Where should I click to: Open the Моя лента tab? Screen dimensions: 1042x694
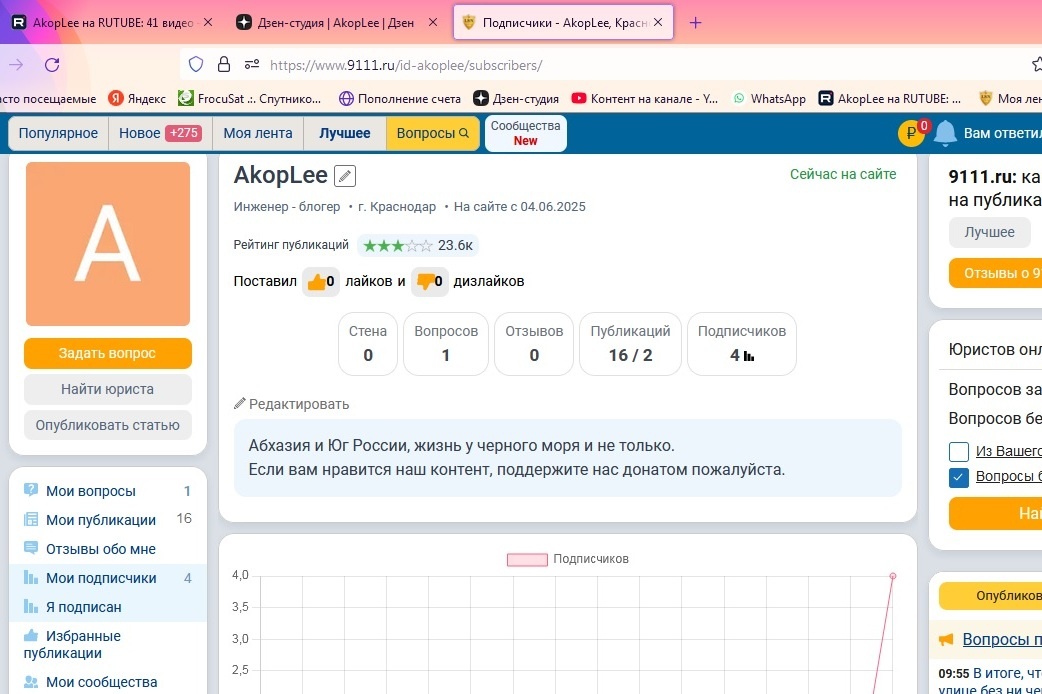pyautogui.click(x=258, y=133)
